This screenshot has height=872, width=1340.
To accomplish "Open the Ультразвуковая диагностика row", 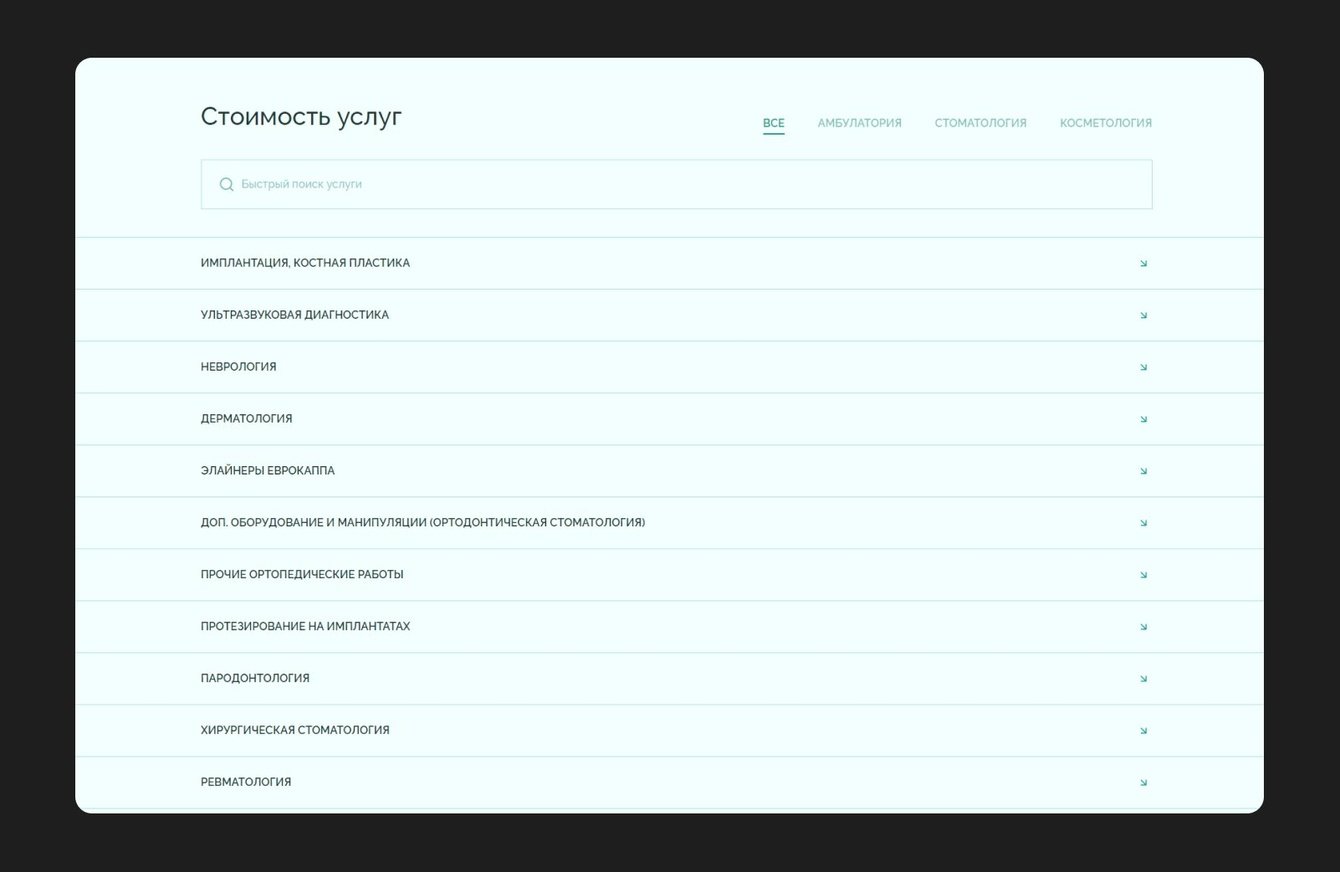I will pos(294,315).
